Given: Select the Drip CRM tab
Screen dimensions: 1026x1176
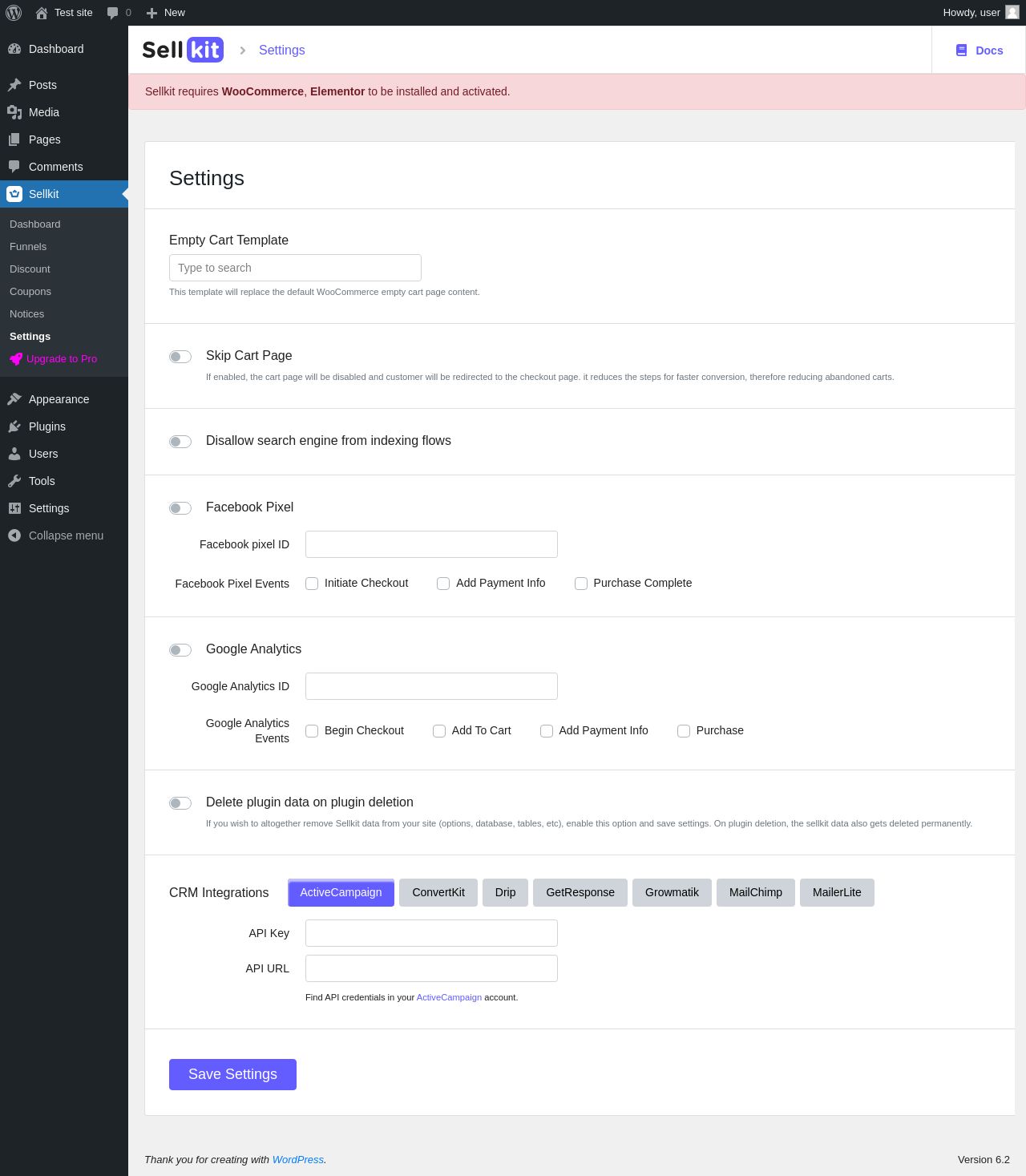Looking at the screenshot, I should tap(506, 892).
